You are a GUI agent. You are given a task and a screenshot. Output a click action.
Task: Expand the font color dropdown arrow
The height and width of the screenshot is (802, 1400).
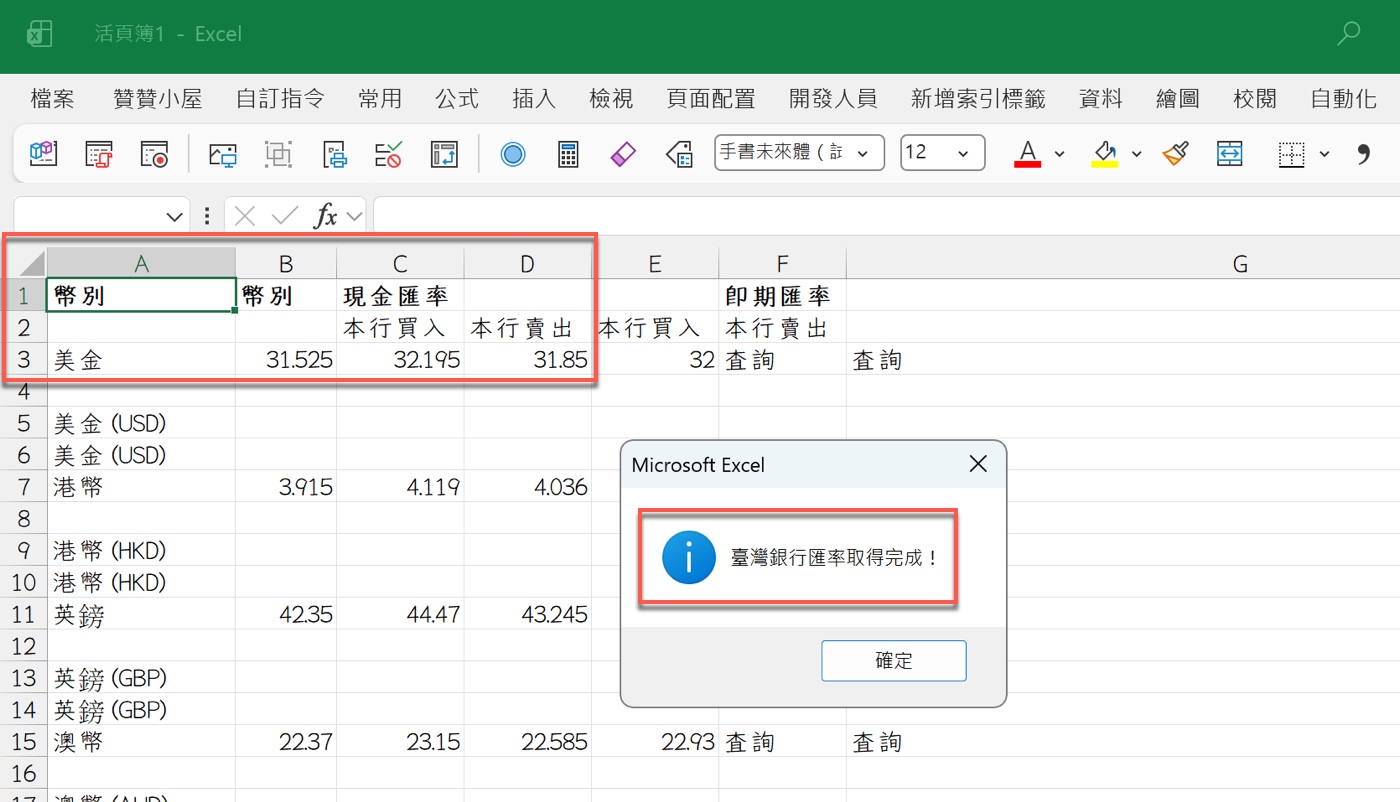[1060, 154]
